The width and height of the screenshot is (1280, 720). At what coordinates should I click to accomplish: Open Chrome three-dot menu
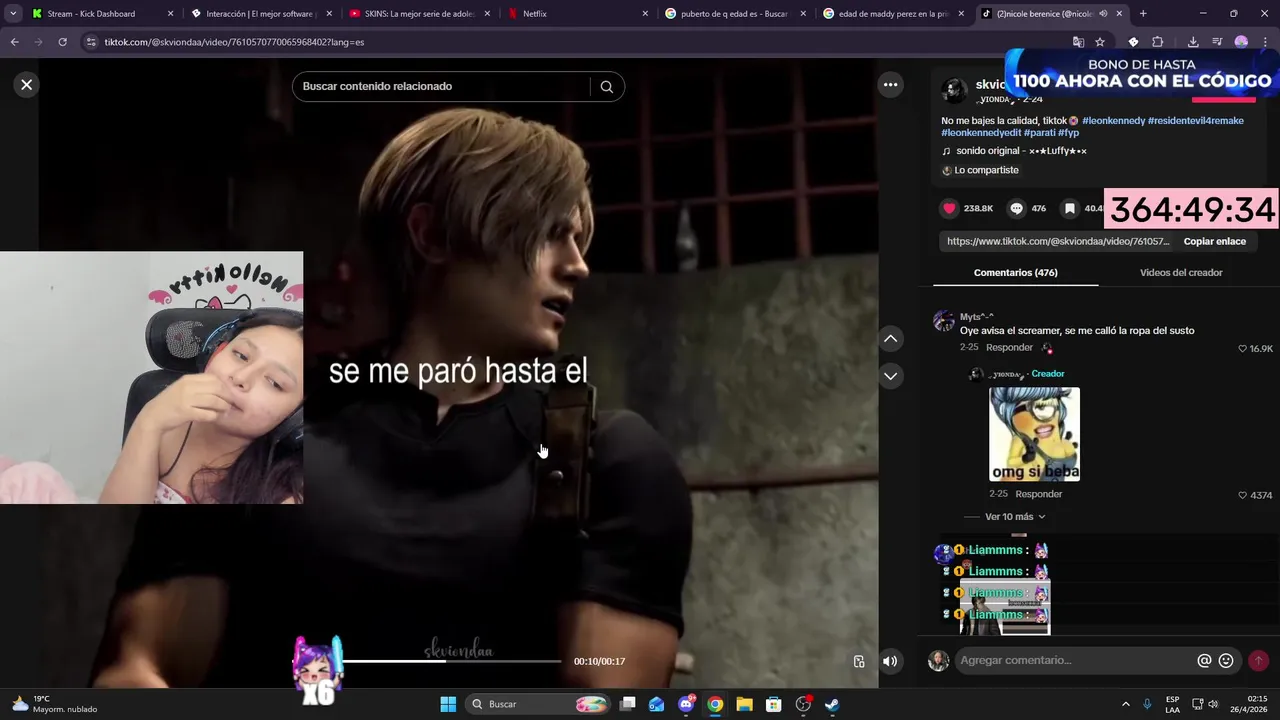coord(1264,42)
